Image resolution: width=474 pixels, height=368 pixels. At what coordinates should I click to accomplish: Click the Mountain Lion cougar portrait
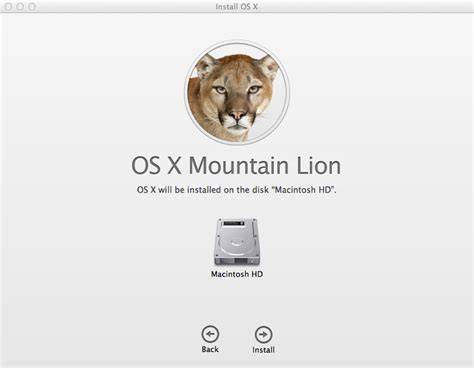click(x=237, y=93)
